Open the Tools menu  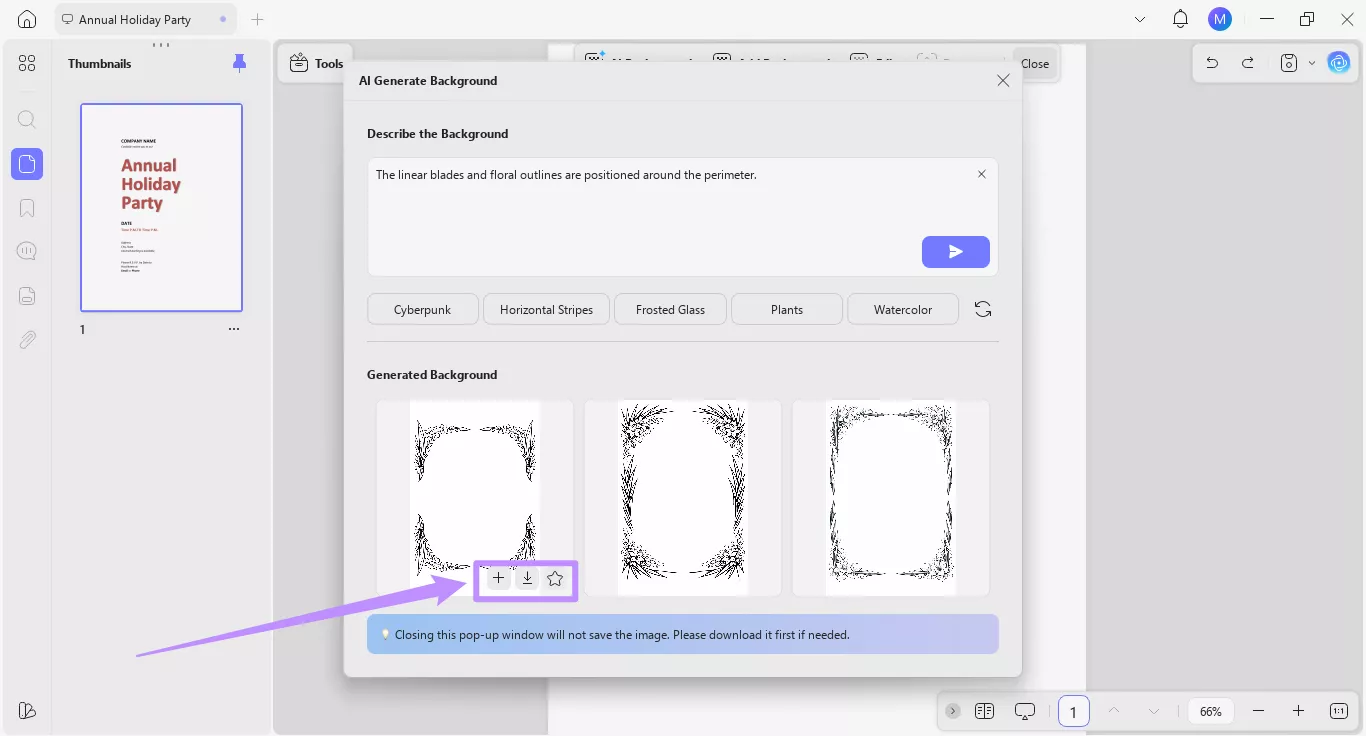click(316, 62)
